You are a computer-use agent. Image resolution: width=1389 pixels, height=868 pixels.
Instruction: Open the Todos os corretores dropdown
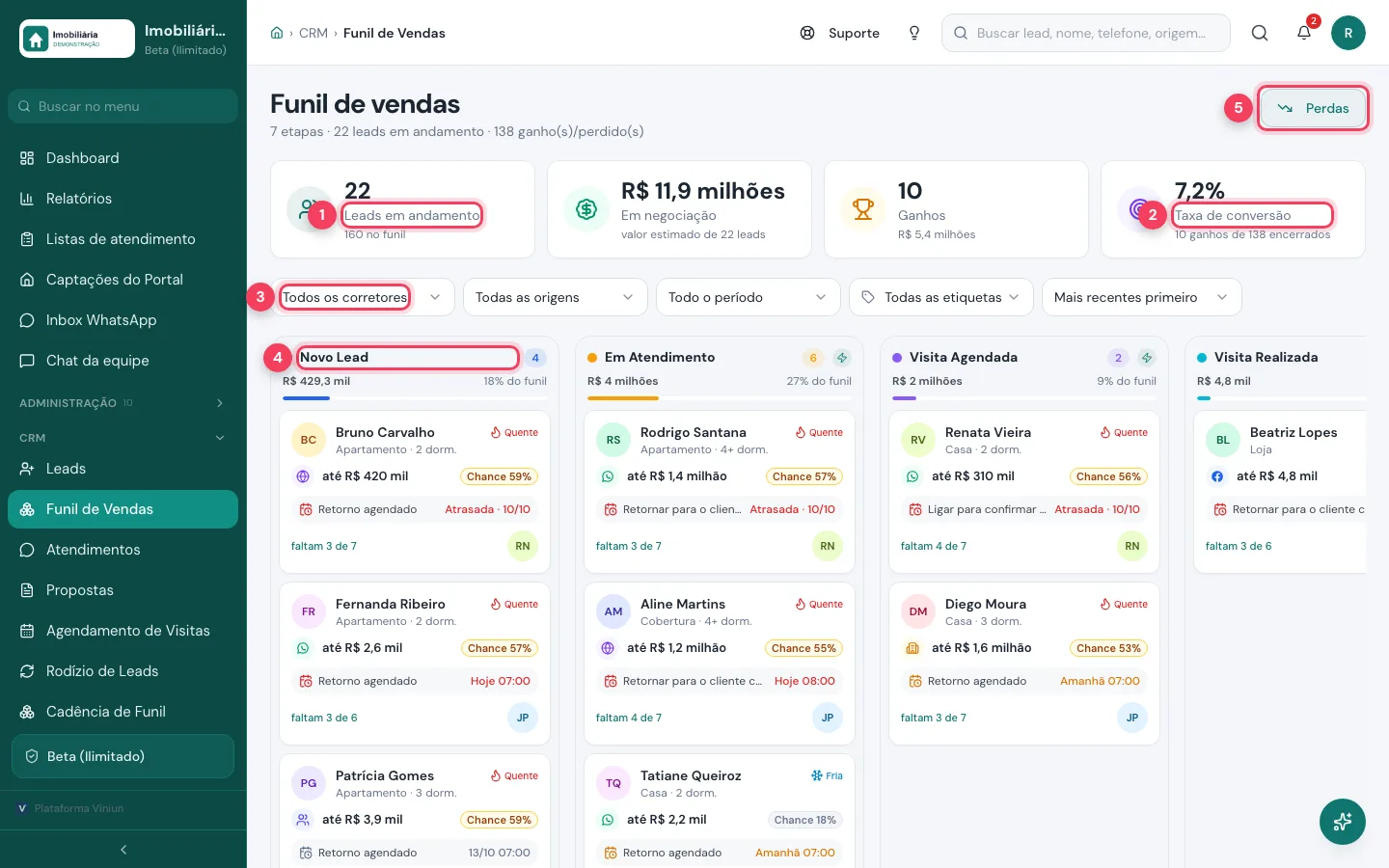click(x=362, y=297)
